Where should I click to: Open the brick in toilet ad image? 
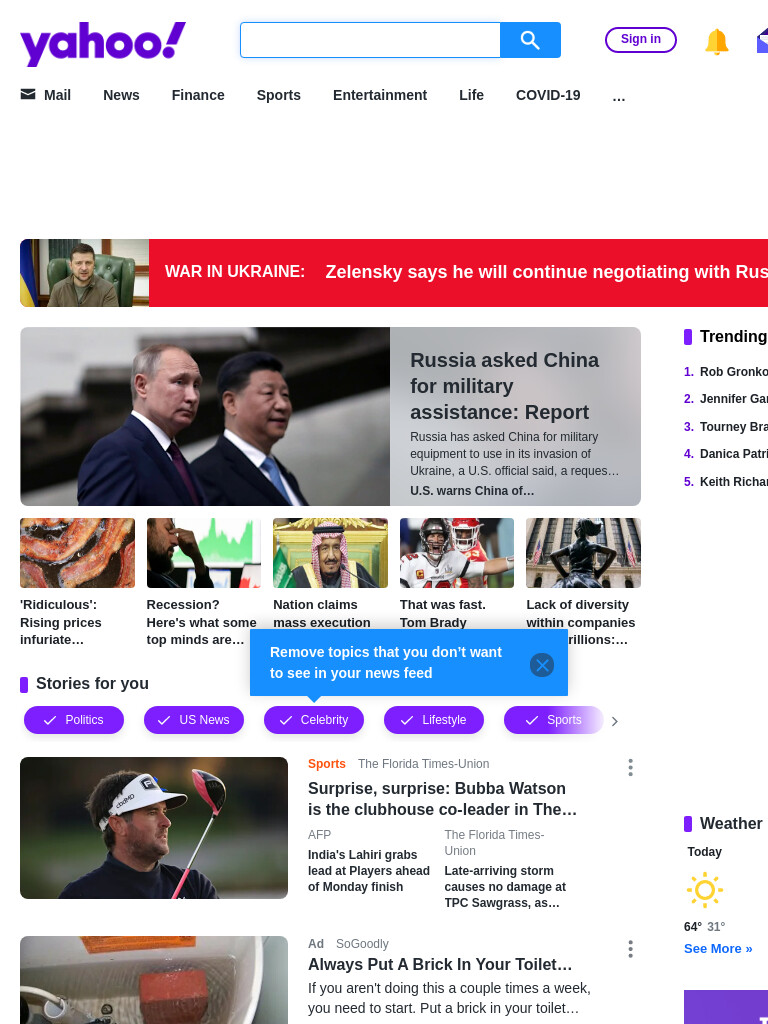[154, 980]
